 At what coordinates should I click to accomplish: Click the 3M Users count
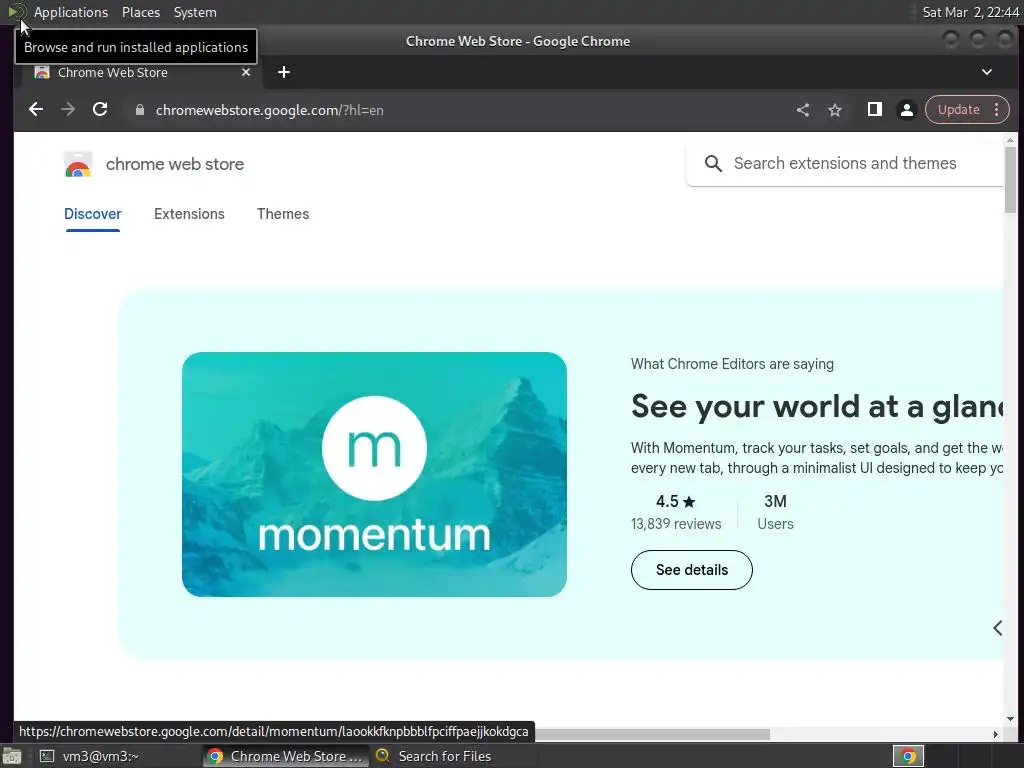click(x=775, y=512)
